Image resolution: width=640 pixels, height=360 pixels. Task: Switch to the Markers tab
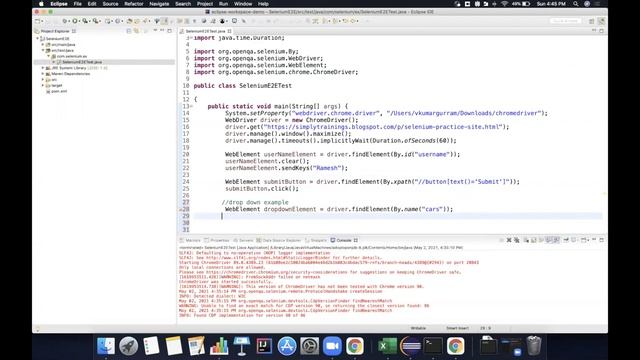190,240
